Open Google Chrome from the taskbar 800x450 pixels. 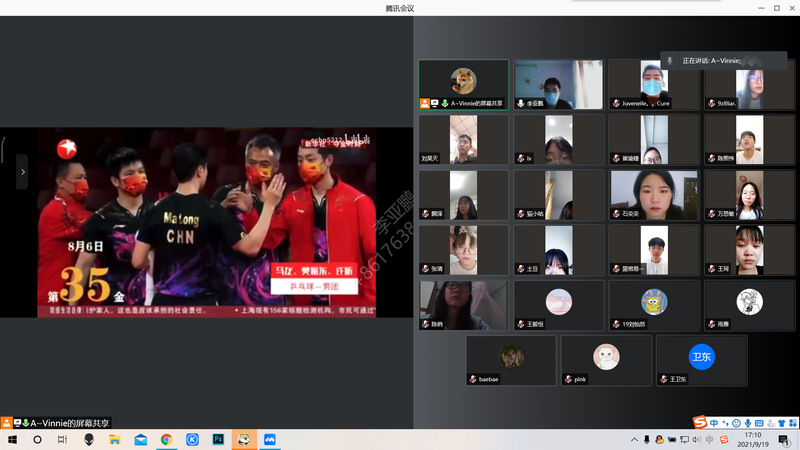pos(166,439)
